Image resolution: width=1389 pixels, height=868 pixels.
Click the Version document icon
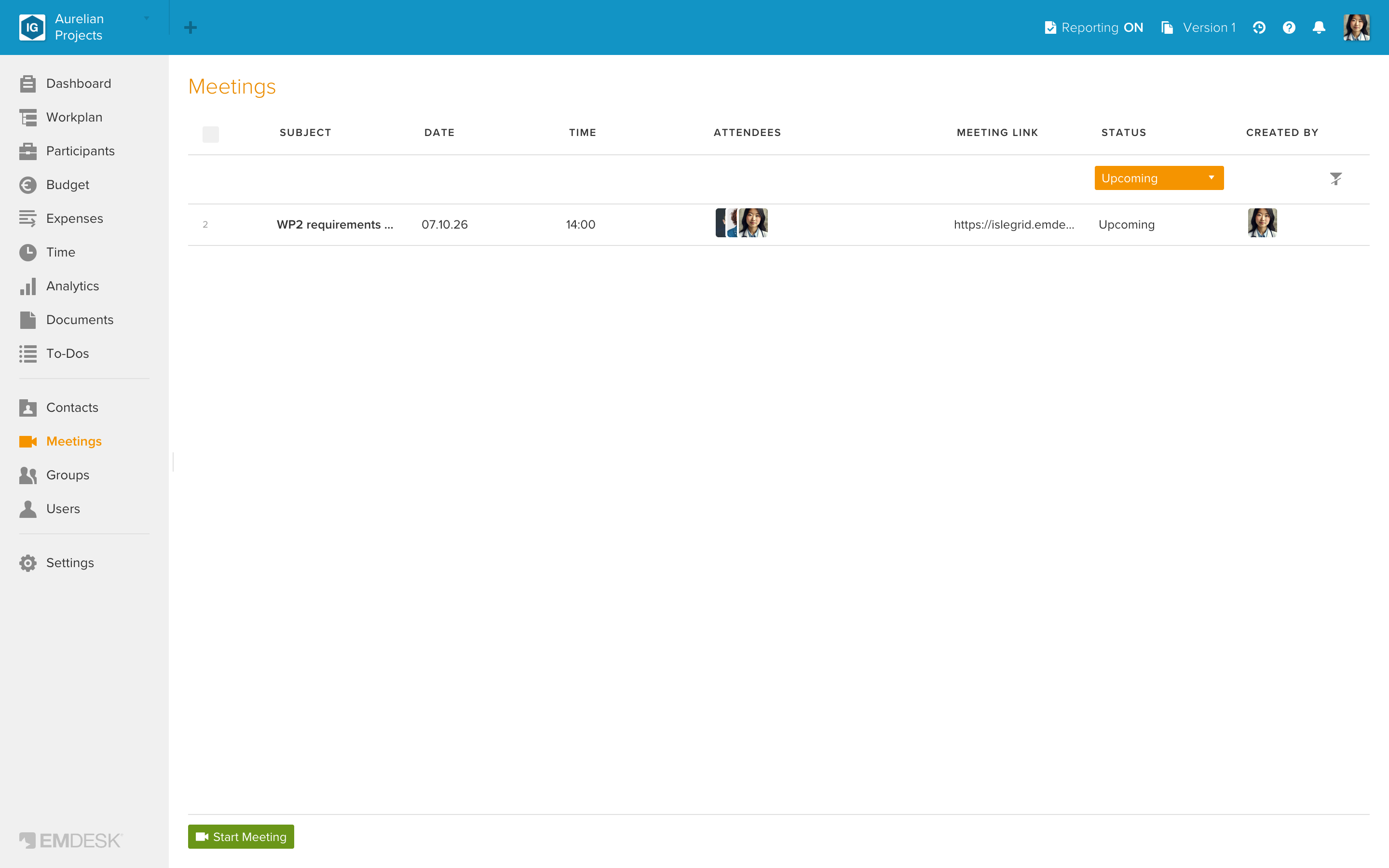[x=1167, y=27]
